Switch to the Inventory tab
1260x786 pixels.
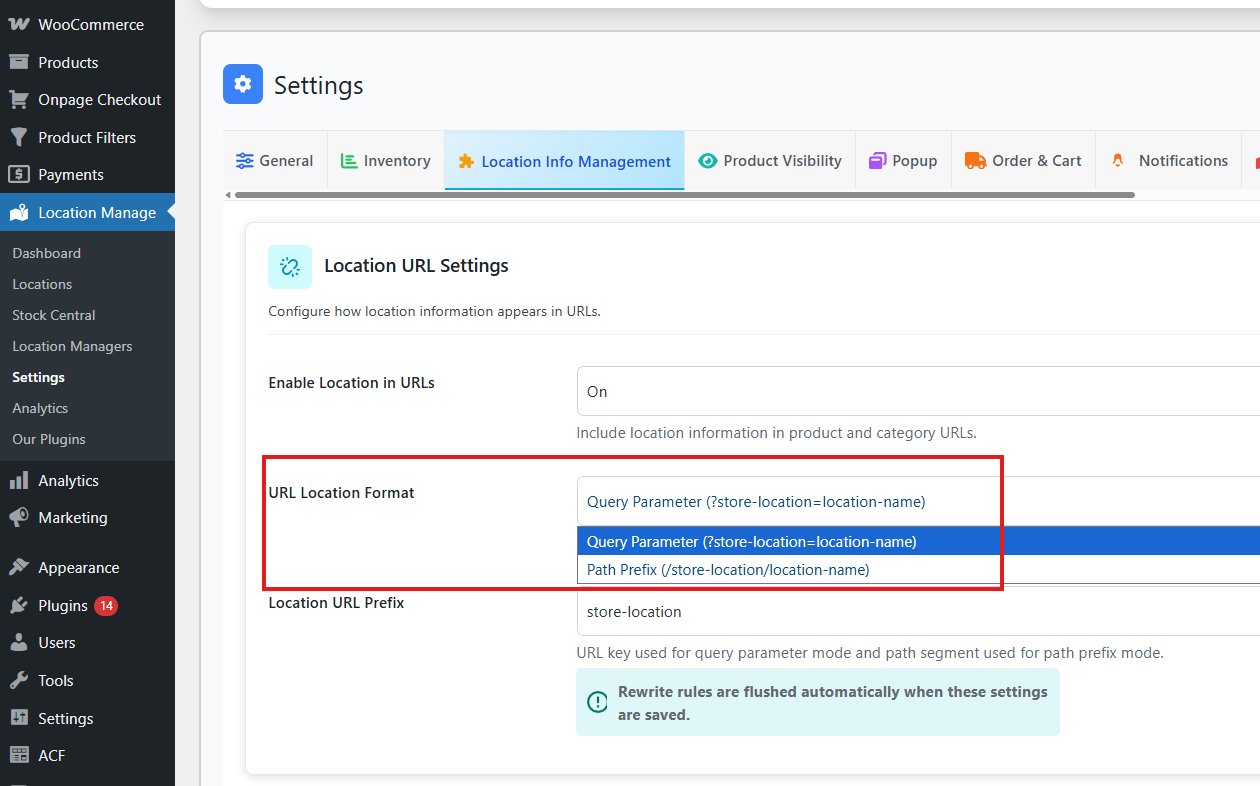tap(386, 160)
